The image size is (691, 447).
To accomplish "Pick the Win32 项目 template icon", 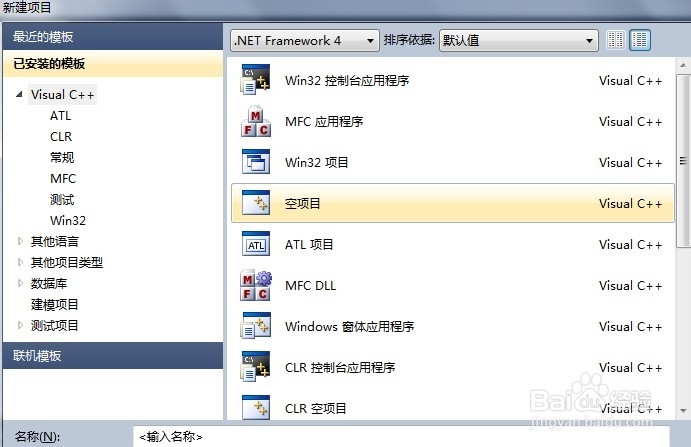I will tap(256, 162).
